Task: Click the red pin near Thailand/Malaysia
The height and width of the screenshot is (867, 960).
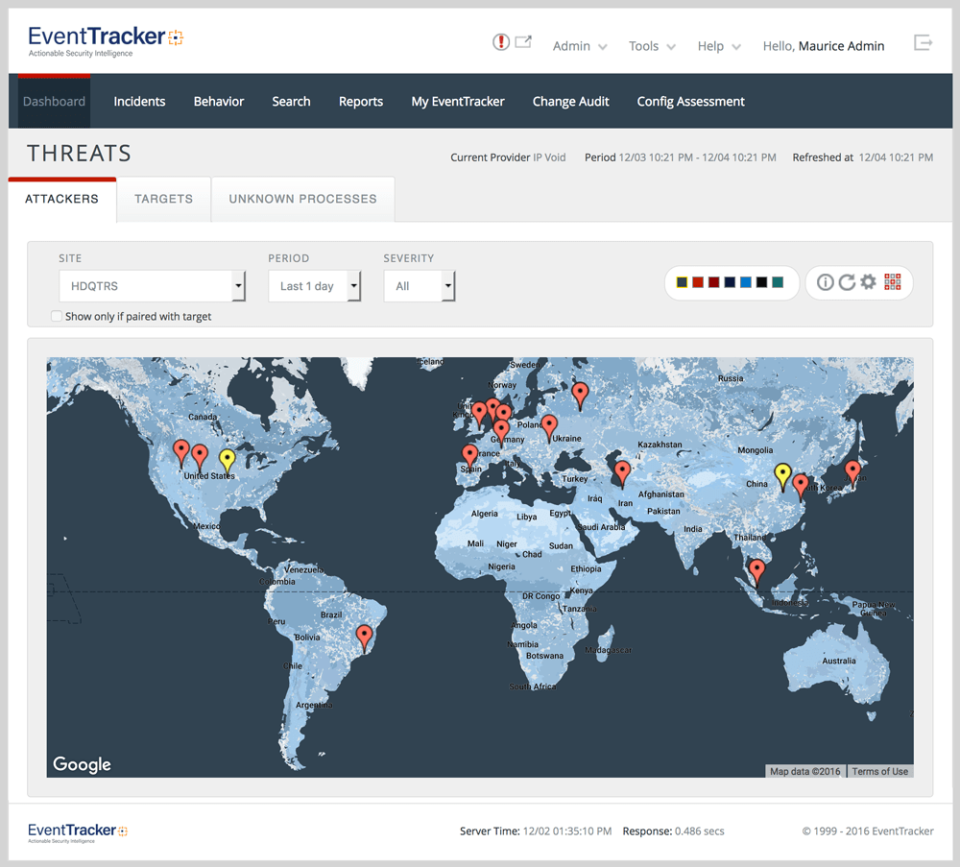Action: pos(757,572)
